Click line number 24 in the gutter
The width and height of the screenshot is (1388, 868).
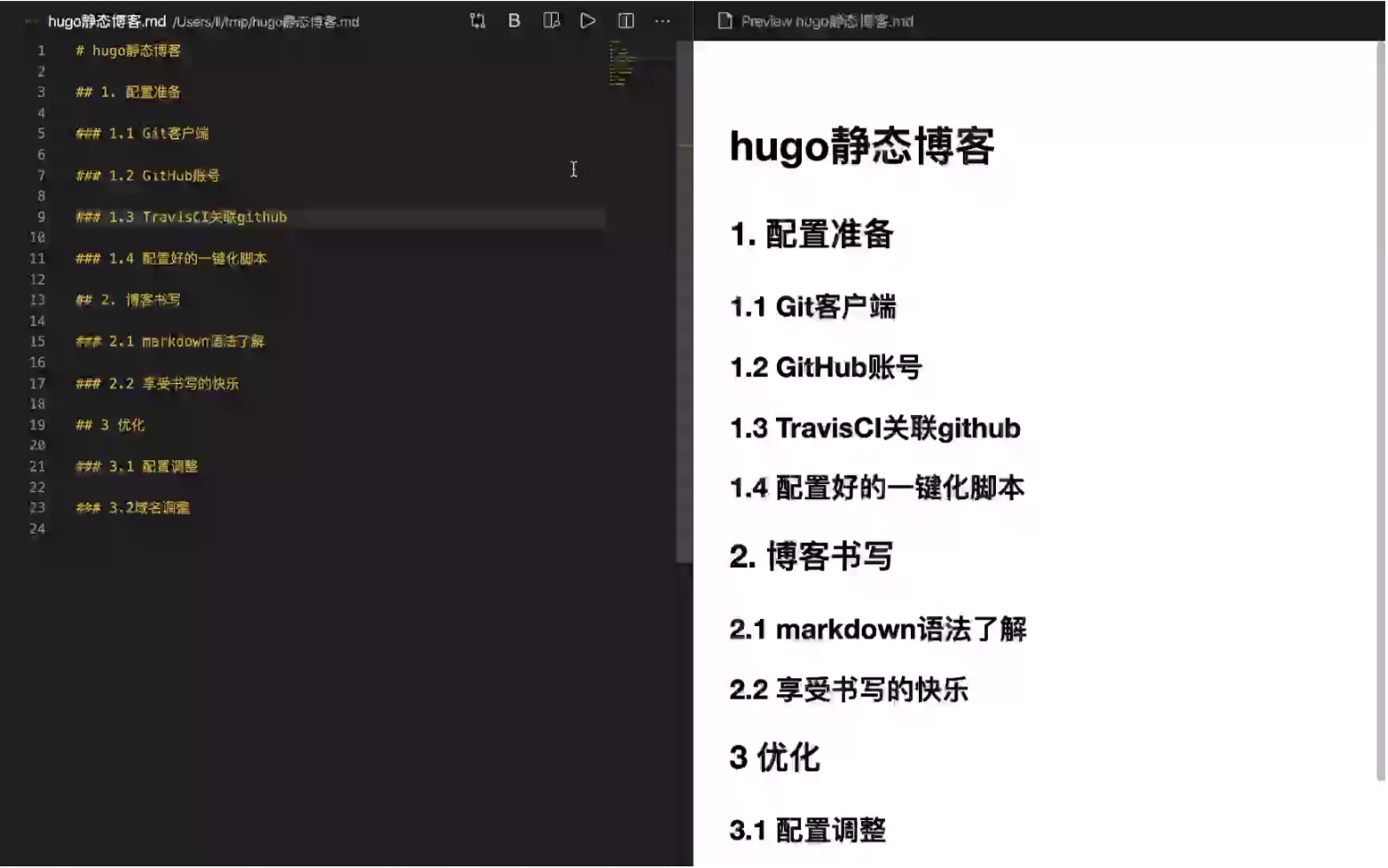37,529
